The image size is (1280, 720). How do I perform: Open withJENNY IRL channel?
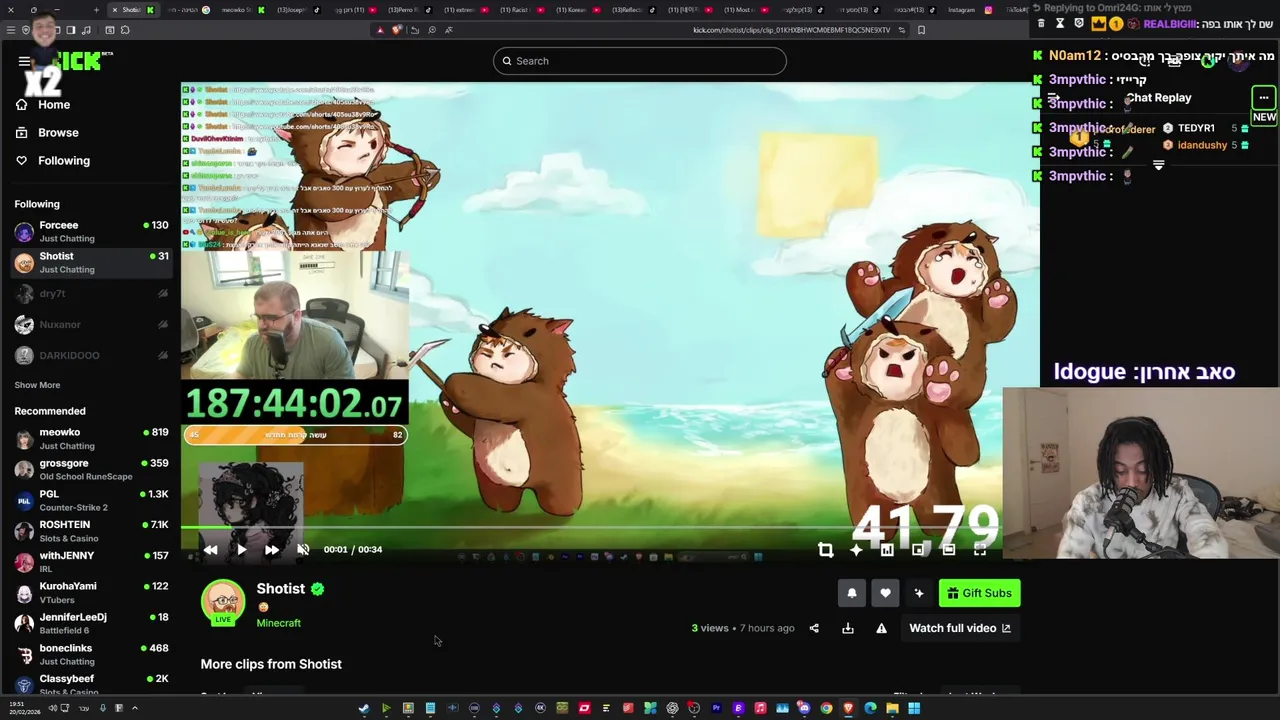coord(90,562)
